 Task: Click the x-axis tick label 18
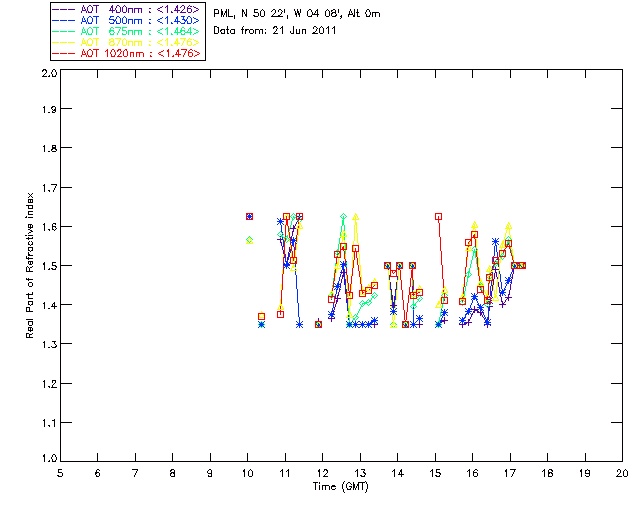(547, 473)
